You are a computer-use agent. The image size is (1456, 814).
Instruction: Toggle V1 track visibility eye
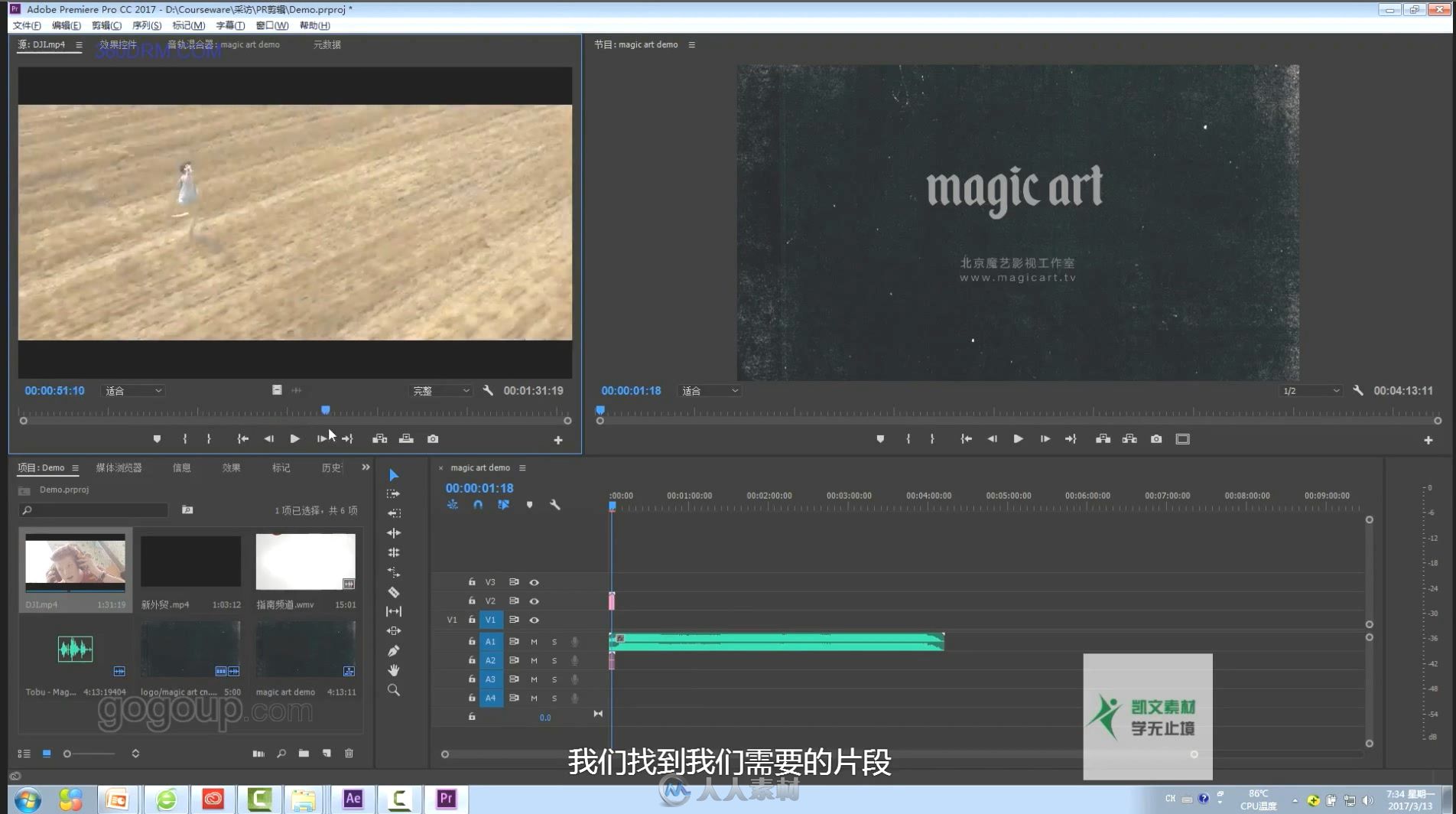[x=535, y=620]
